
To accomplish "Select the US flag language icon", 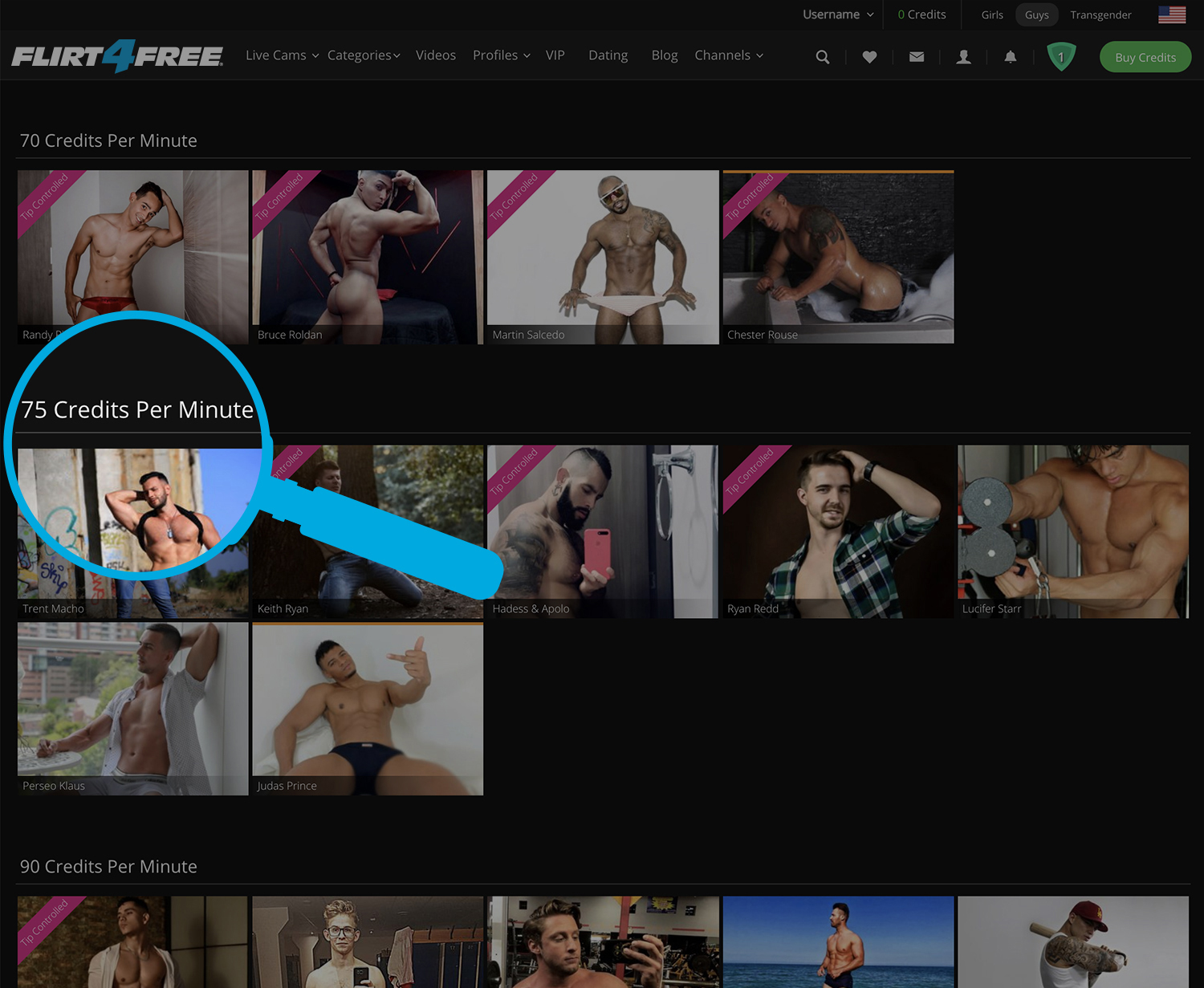I will pos(1172,14).
